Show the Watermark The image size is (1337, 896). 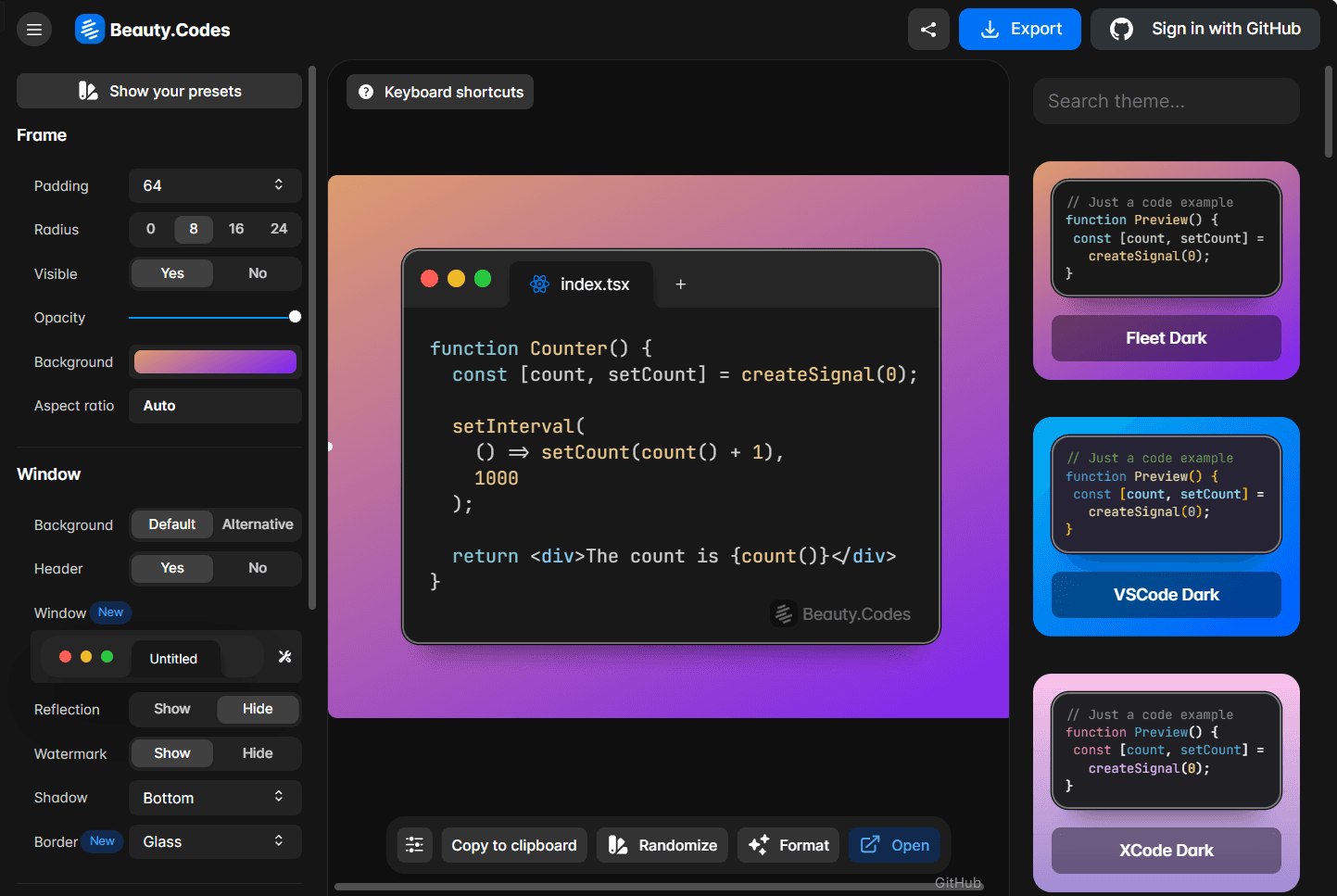[x=172, y=753]
